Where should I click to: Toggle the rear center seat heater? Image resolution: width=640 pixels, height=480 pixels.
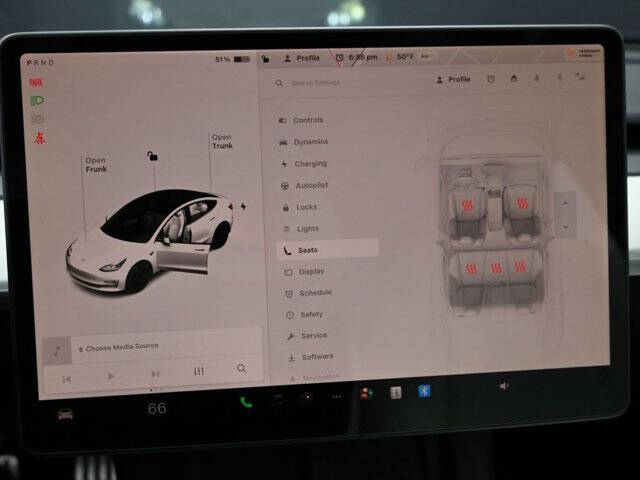[496, 268]
